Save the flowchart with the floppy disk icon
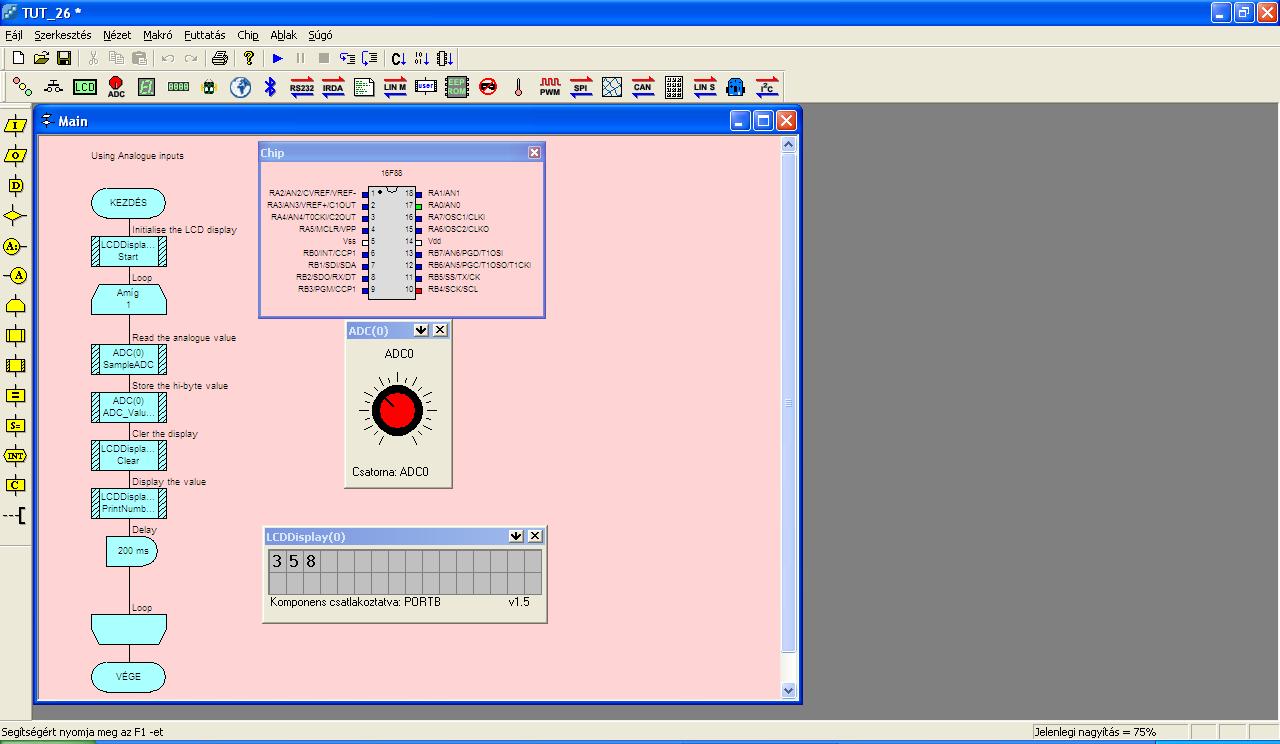 click(x=64, y=59)
